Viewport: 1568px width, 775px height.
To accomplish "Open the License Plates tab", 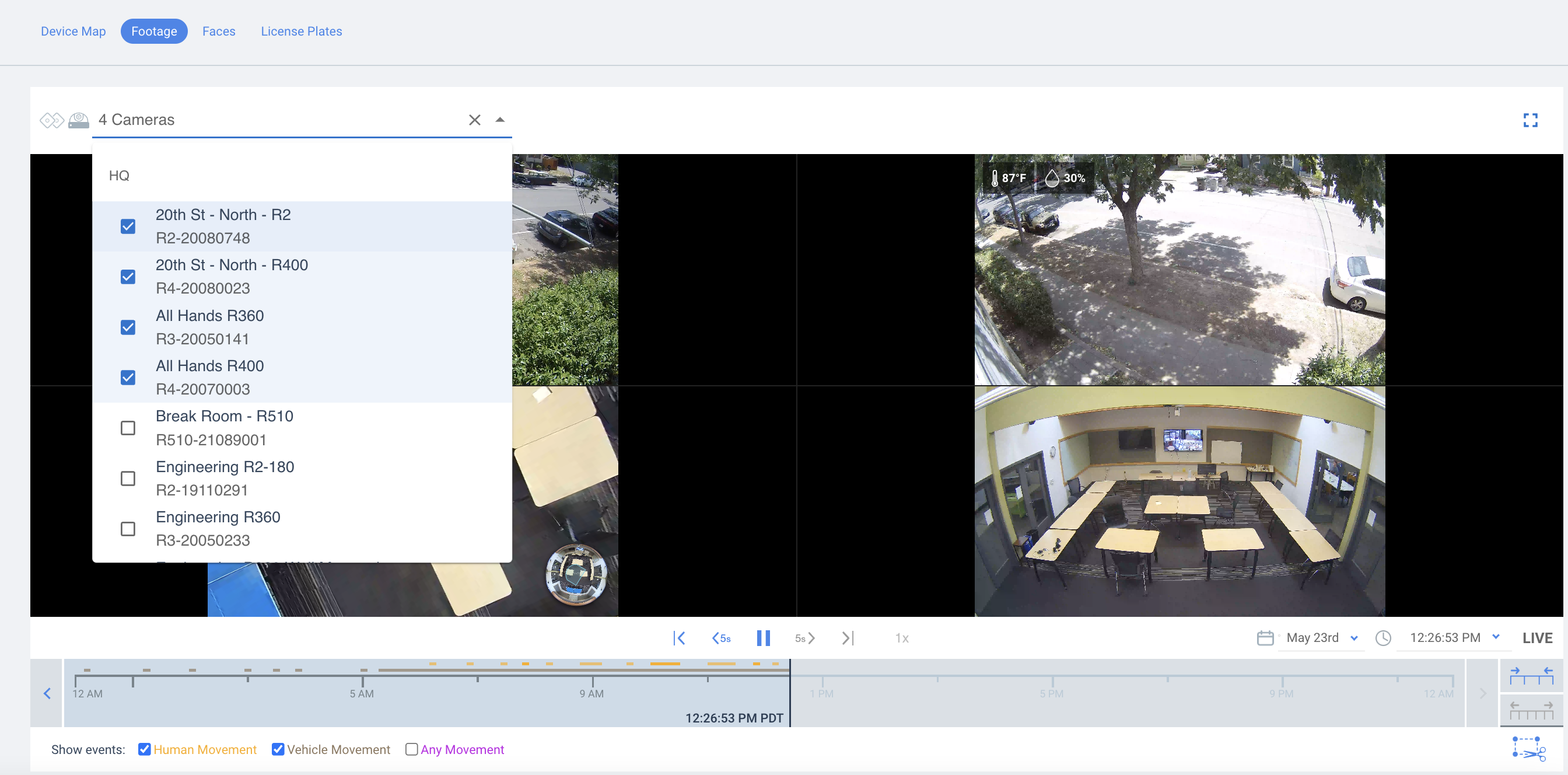I will click(302, 31).
